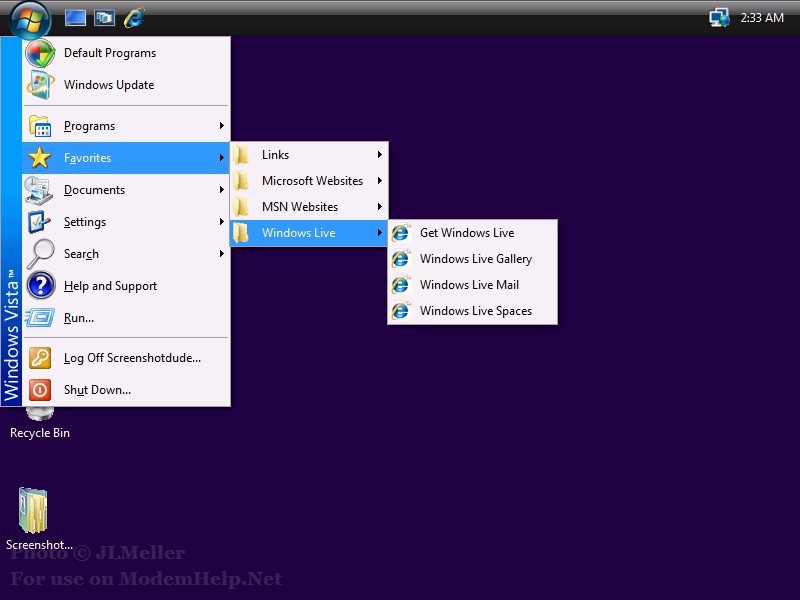Choose Run... from Start menu
Screen dimensions: 800x600
tap(79, 318)
